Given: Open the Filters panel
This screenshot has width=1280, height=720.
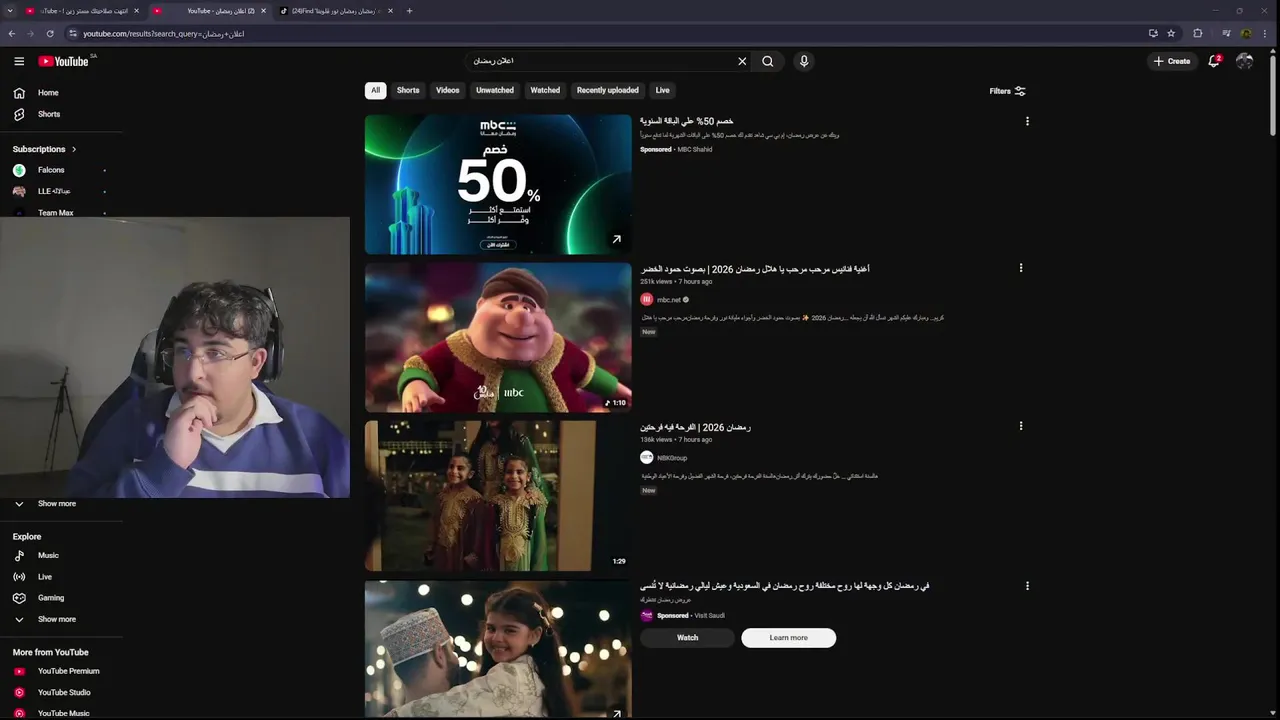Looking at the screenshot, I should pos(1007,91).
